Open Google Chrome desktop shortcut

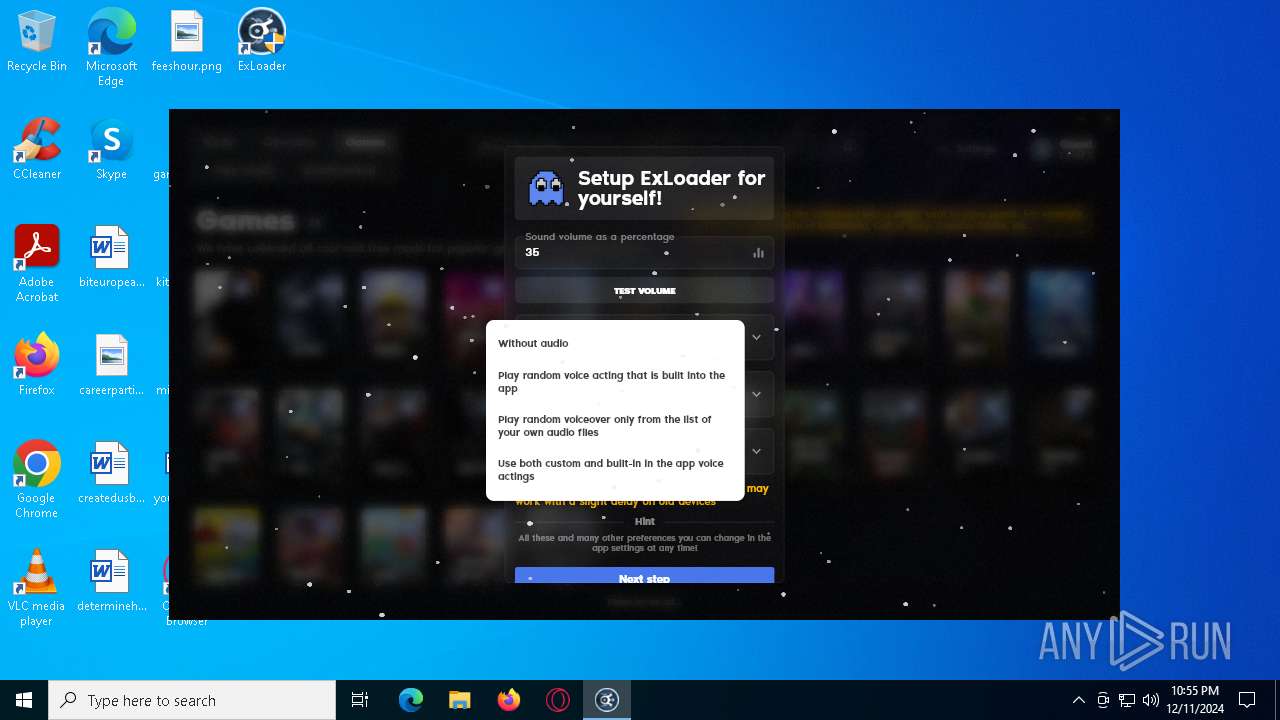coord(37,480)
